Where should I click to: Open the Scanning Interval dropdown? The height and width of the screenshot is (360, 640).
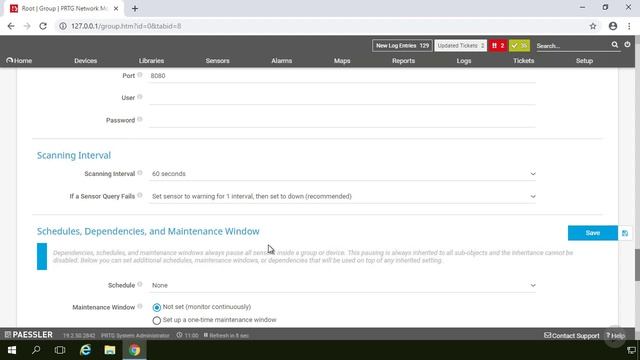point(343,174)
